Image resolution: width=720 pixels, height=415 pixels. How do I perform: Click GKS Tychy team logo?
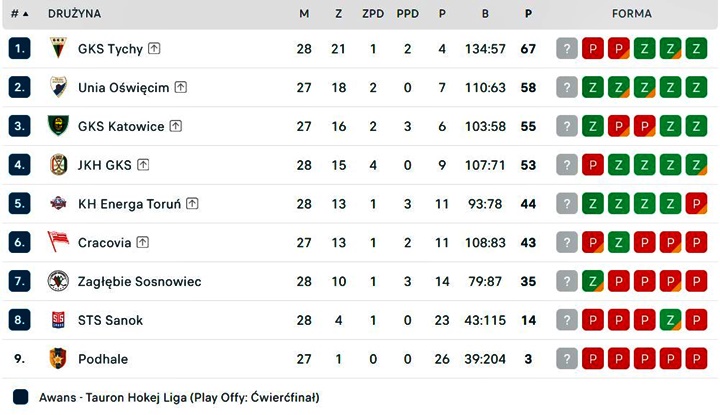(58, 49)
